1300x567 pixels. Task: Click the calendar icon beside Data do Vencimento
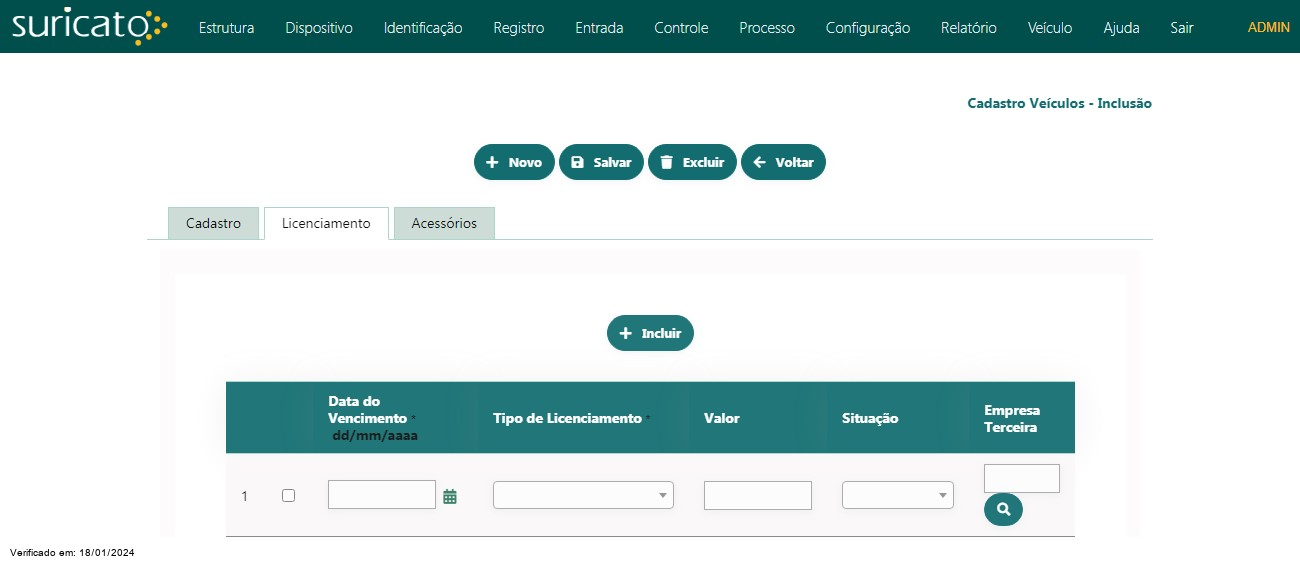pyautogui.click(x=450, y=496)
